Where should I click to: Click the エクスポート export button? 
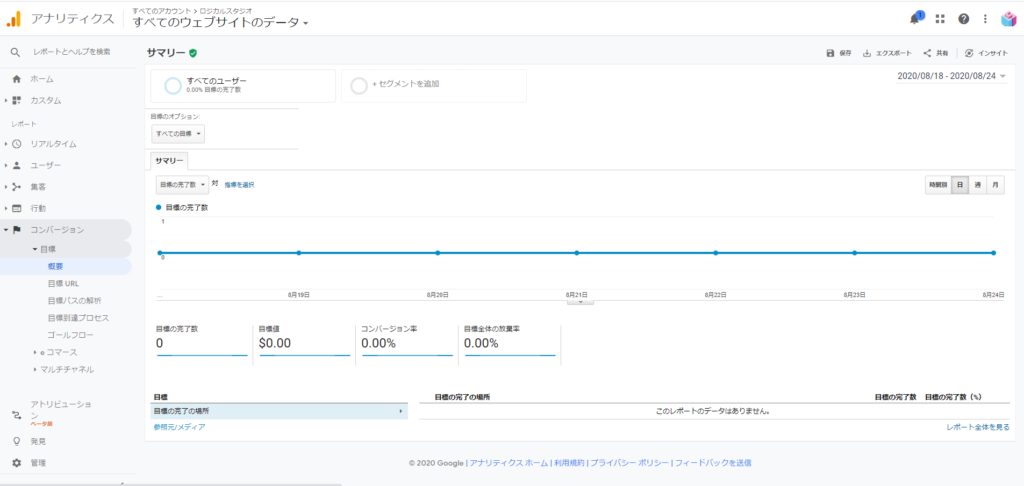pos(887,54)
